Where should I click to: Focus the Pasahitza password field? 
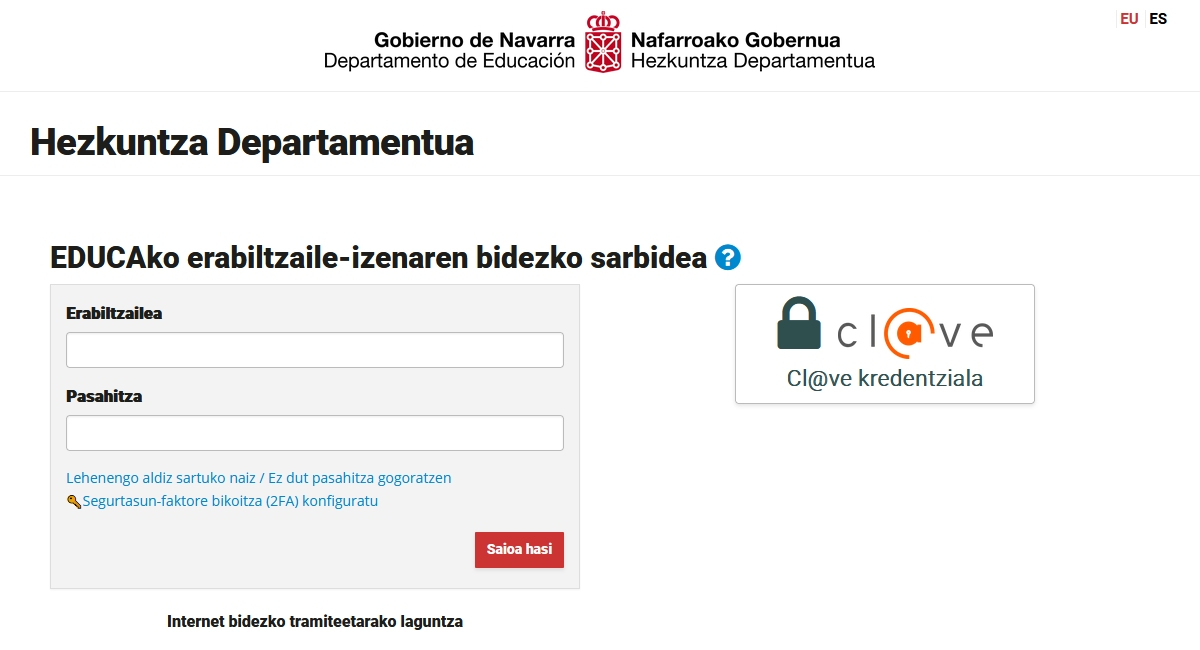pos(315,433)
